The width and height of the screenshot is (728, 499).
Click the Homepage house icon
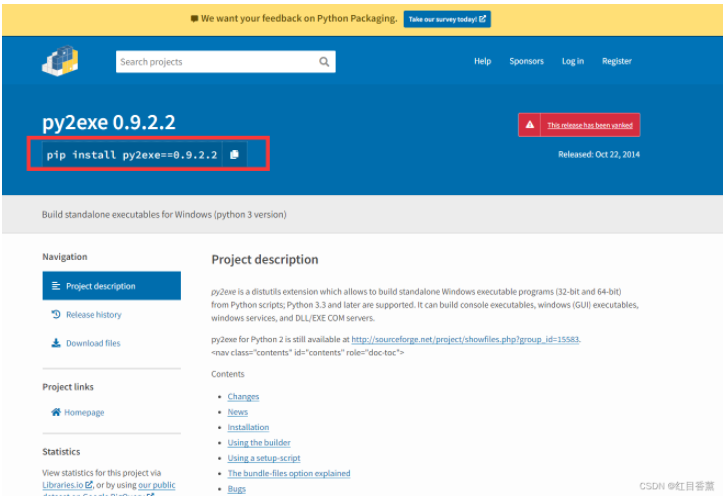(x=56, y=412)
